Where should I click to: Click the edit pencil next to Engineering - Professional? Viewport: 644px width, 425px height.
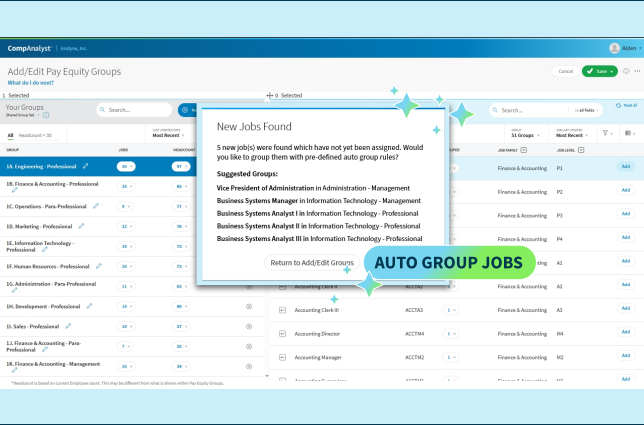pyautogui.click(x=85, y=166)
